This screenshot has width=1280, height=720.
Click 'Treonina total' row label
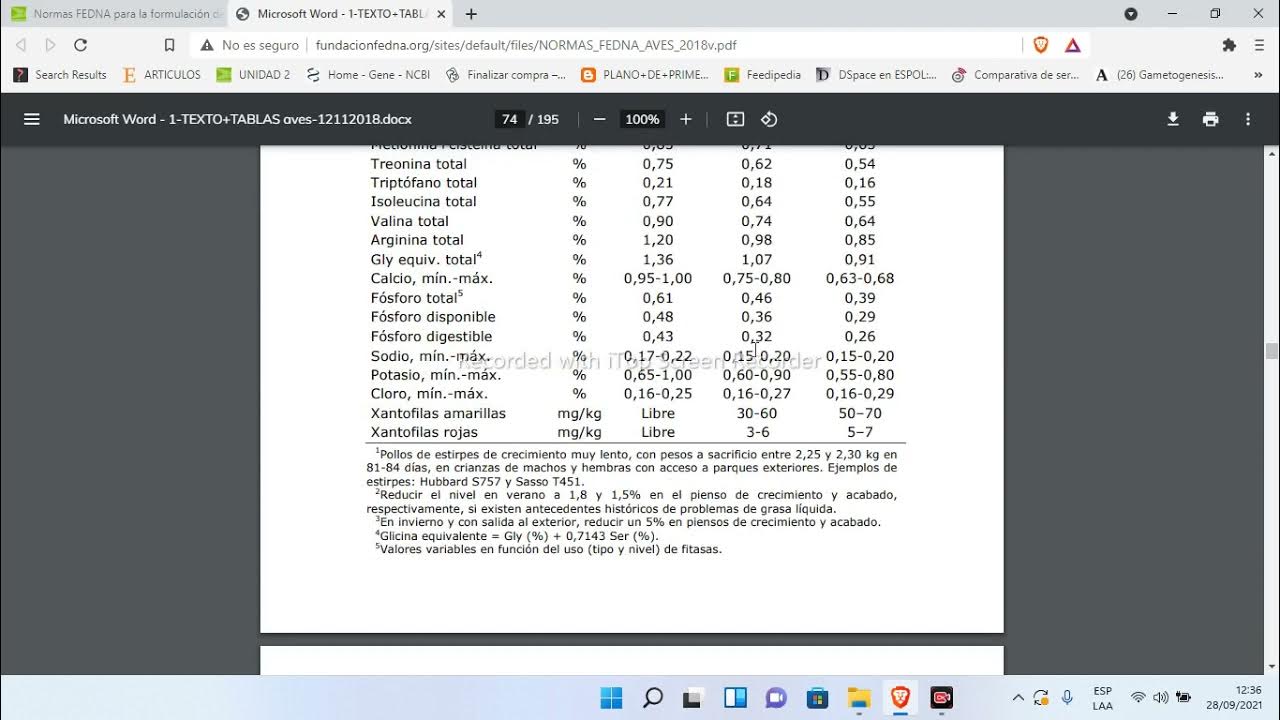click(418, 164)
